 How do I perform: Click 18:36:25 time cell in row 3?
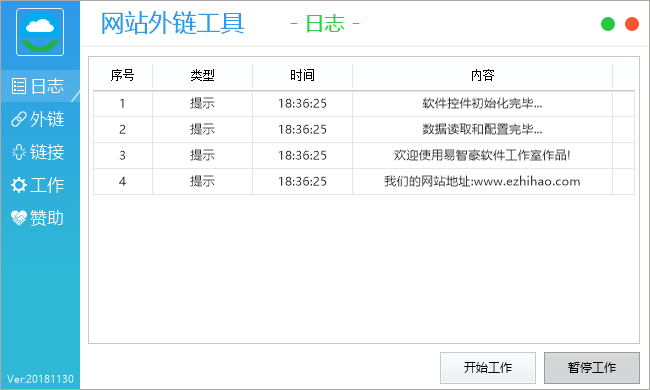(302, 155)
